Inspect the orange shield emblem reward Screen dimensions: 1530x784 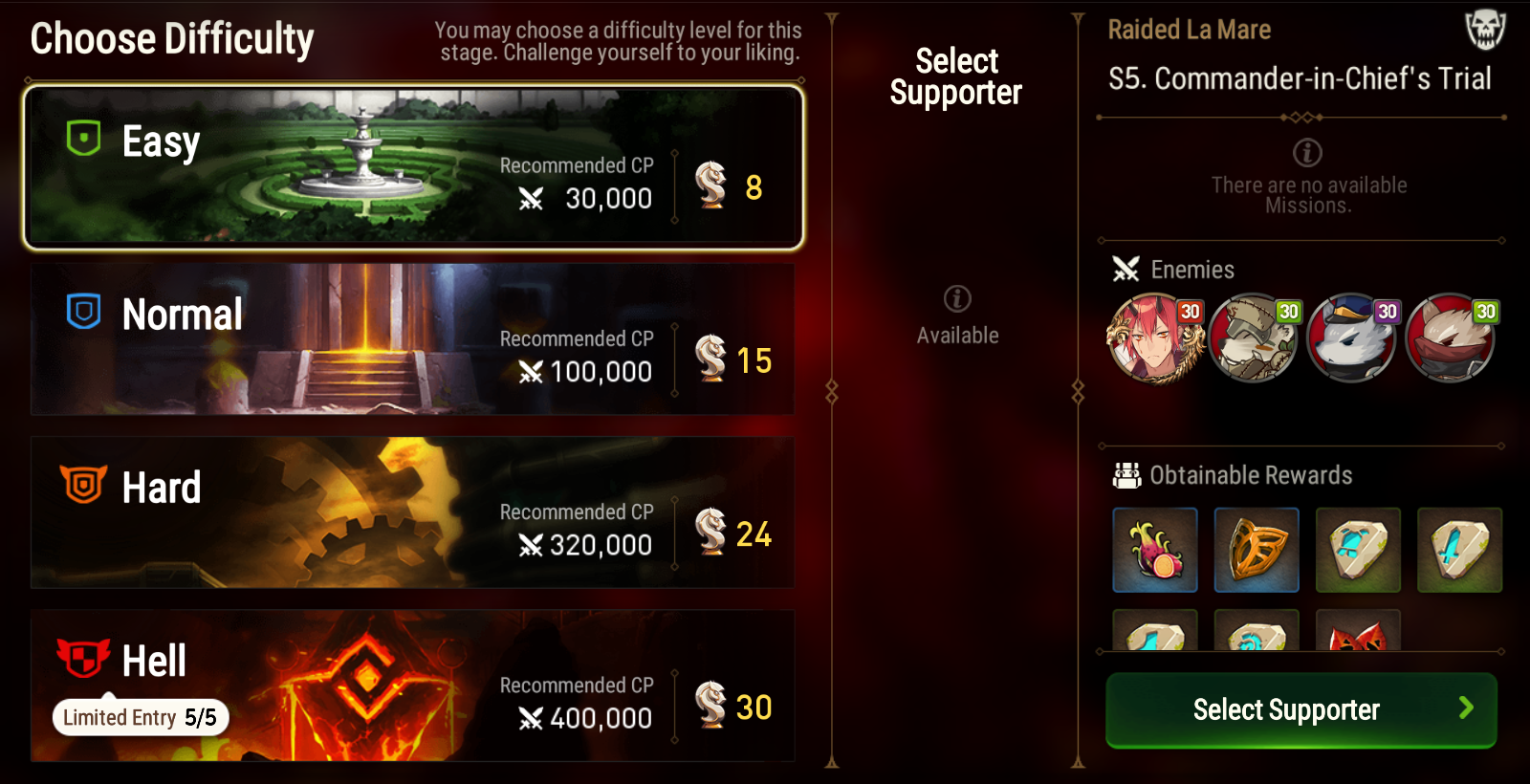point(1257,550)
